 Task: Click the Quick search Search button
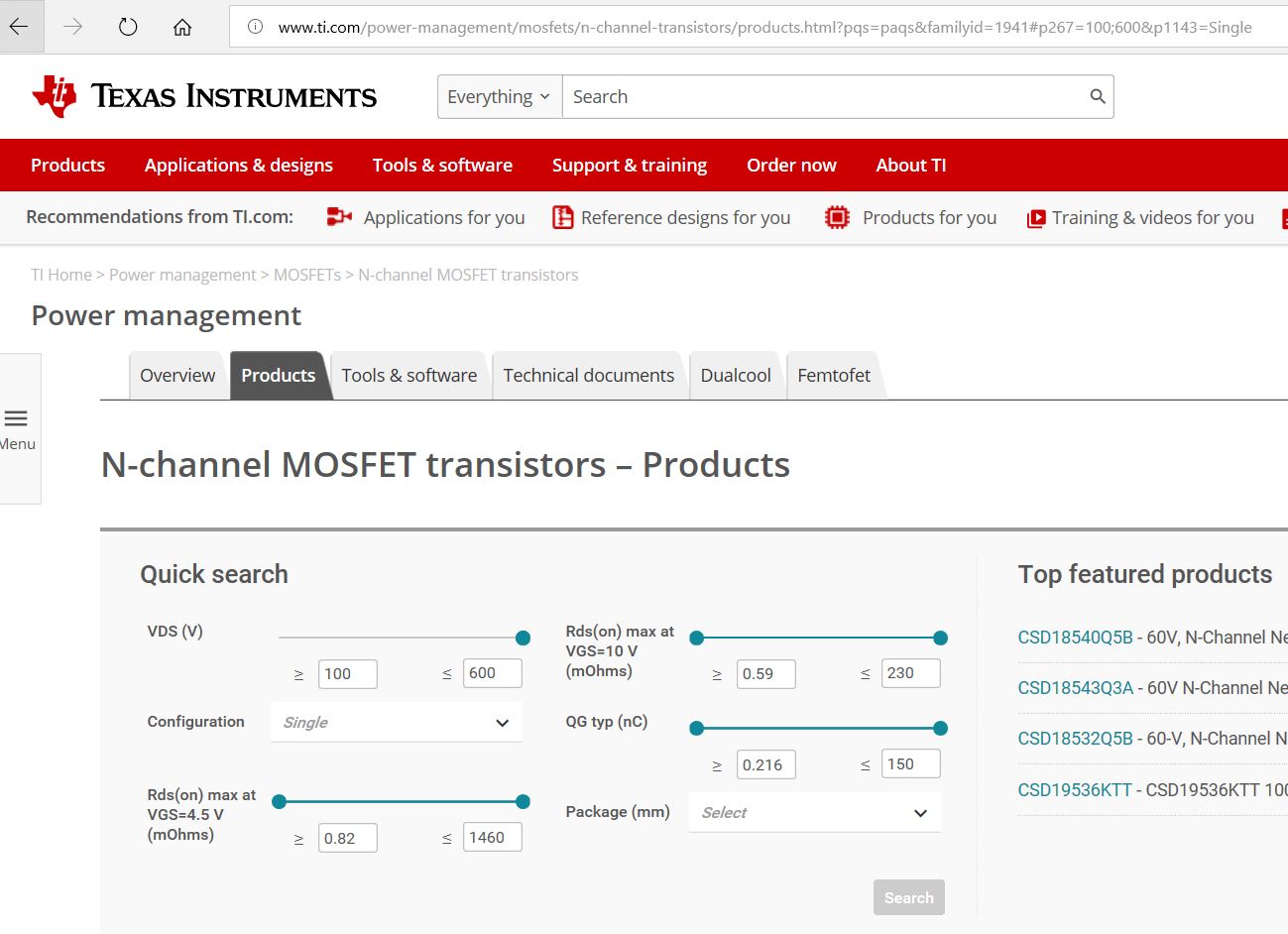click(x=909, y=897)
